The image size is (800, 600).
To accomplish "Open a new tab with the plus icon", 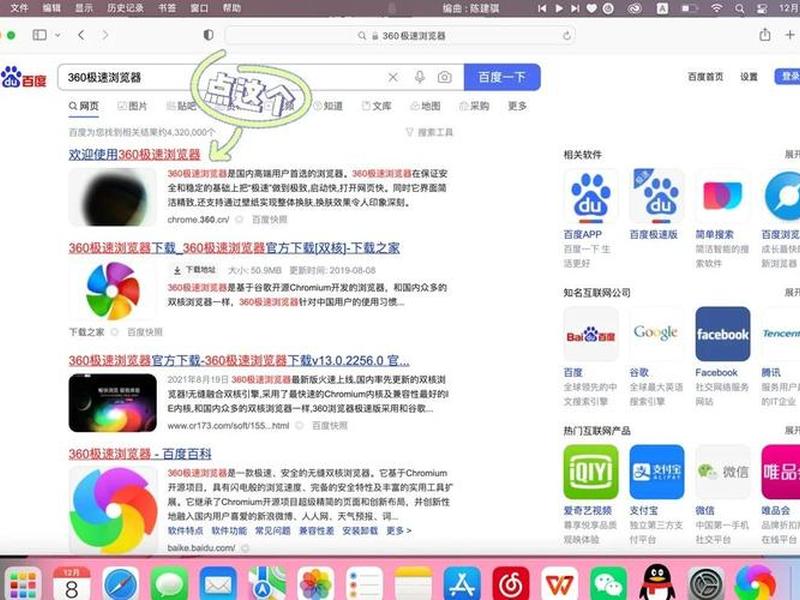I will (x=790, y=35).
